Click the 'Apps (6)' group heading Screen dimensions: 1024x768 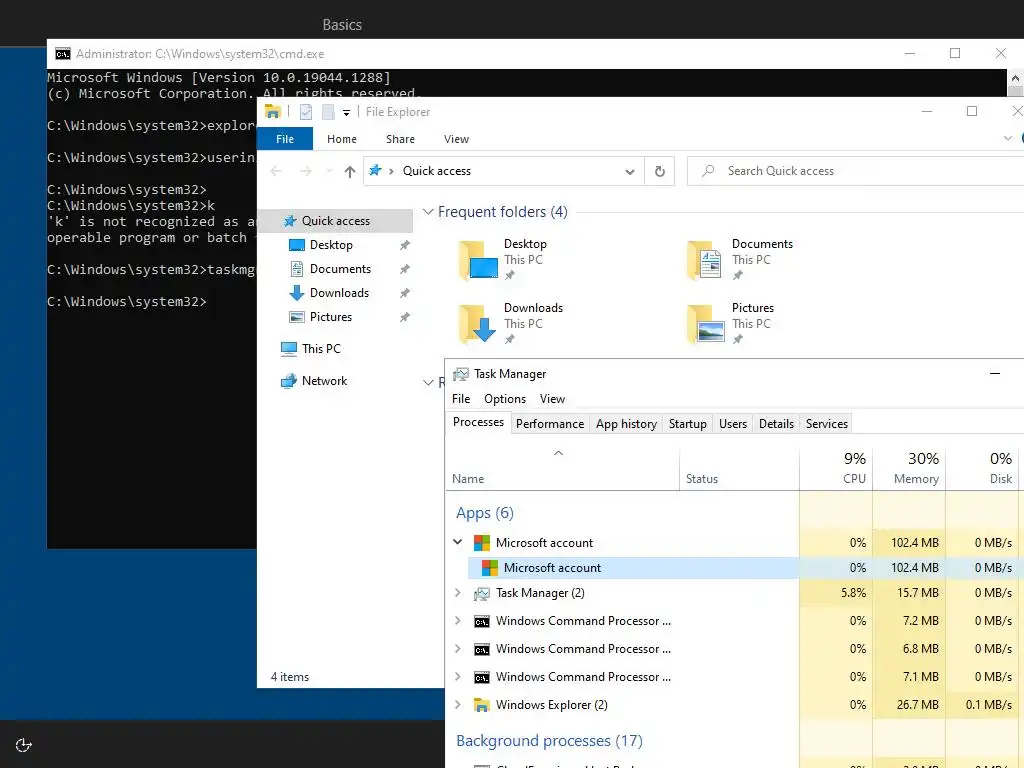pos(485,513)
